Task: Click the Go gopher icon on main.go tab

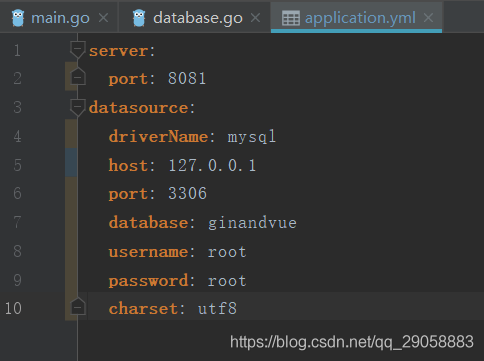Action: click(x=18, y=18)
